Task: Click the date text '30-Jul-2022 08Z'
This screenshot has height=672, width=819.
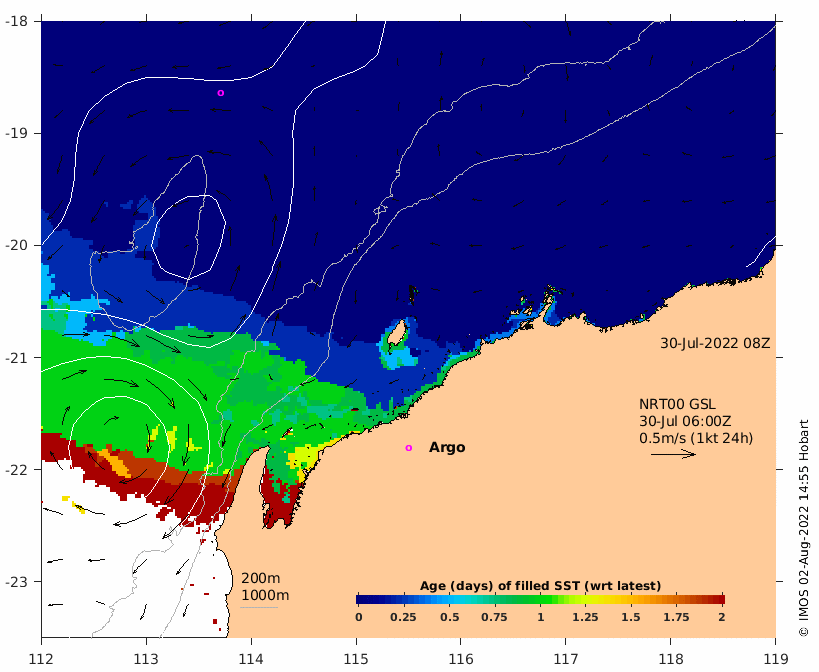Action: pos(715,343)
